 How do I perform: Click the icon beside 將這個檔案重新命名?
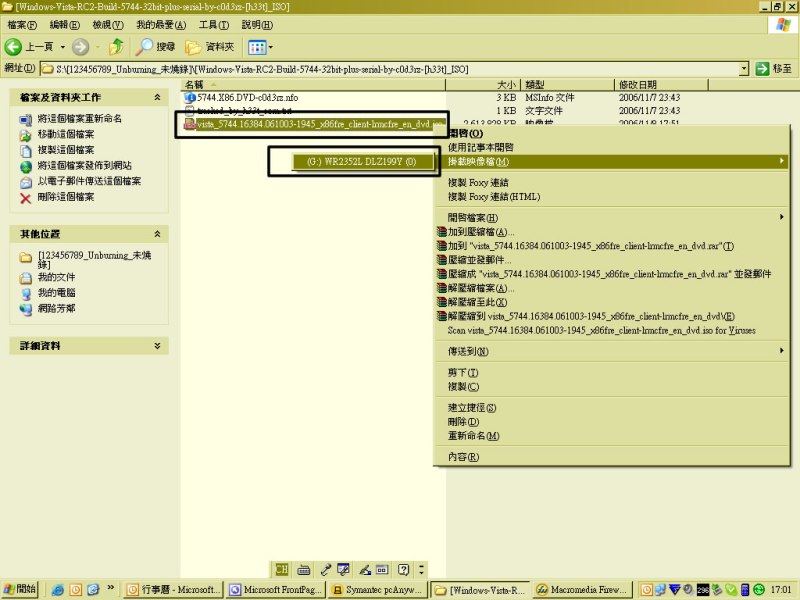tap(26, 119)
